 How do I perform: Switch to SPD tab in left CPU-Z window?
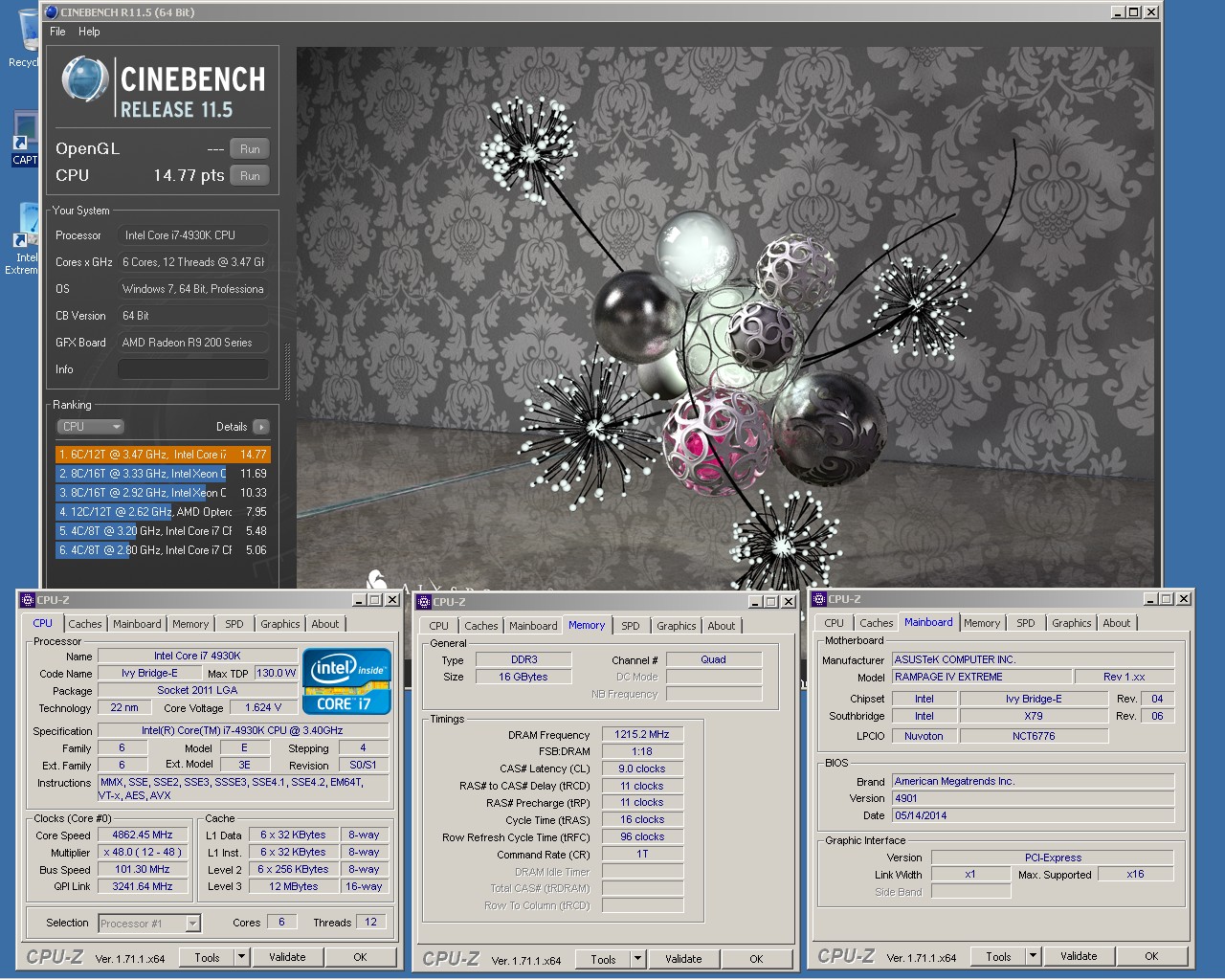234,624
